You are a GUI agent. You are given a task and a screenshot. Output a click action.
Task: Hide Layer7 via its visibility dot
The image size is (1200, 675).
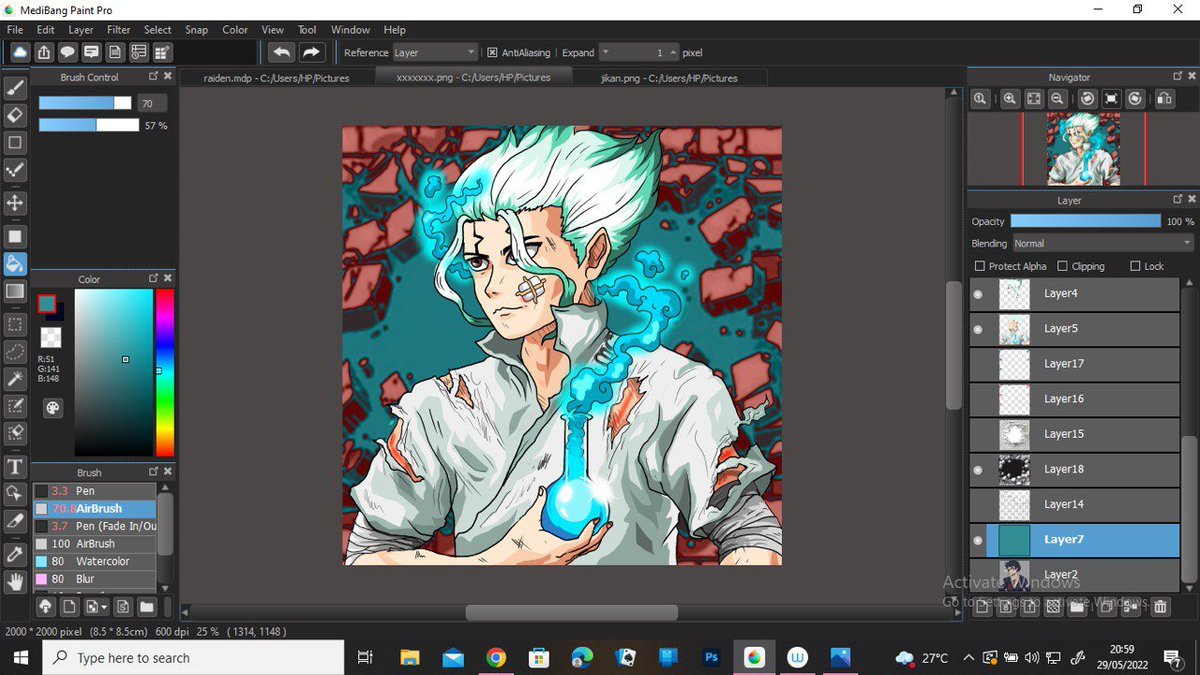pyautogui.click(x=978, y=540)
